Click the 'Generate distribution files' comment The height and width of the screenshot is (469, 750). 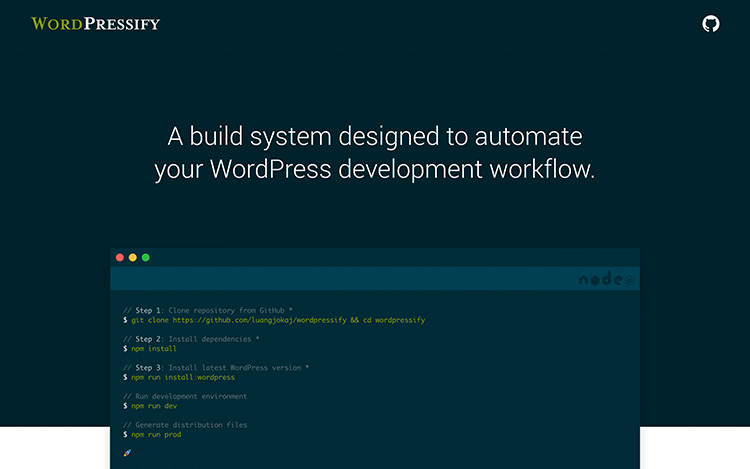point(185,425)
